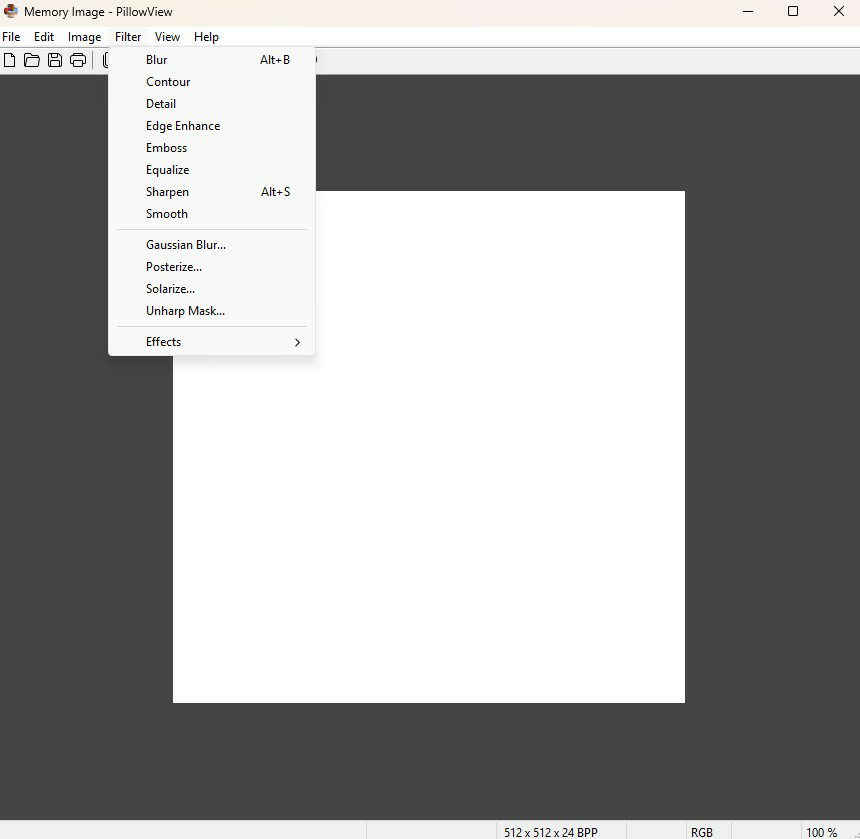Apply the Blur filter
Image resolution: width=860 pixels, height=839 pixels.
157,60
